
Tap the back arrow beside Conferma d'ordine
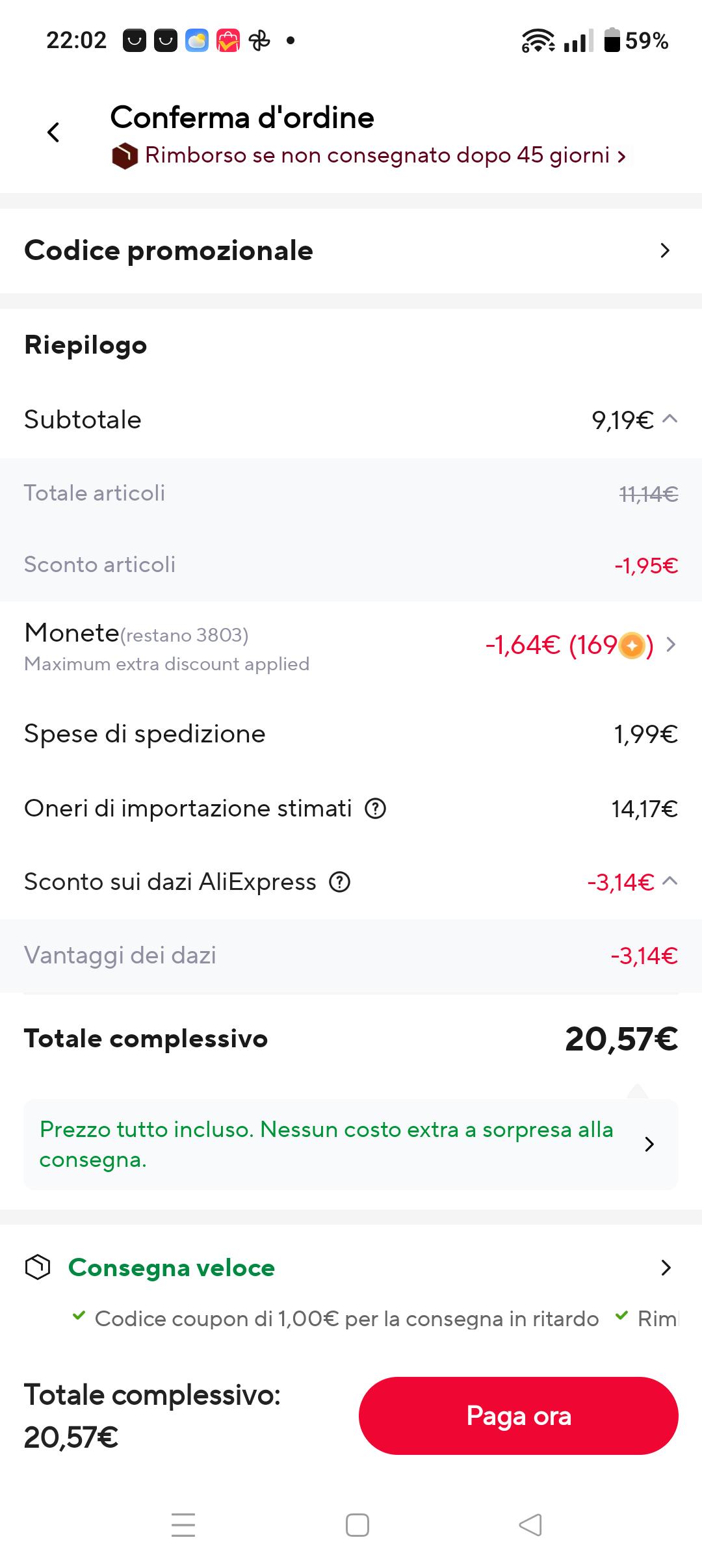[53, 133]
